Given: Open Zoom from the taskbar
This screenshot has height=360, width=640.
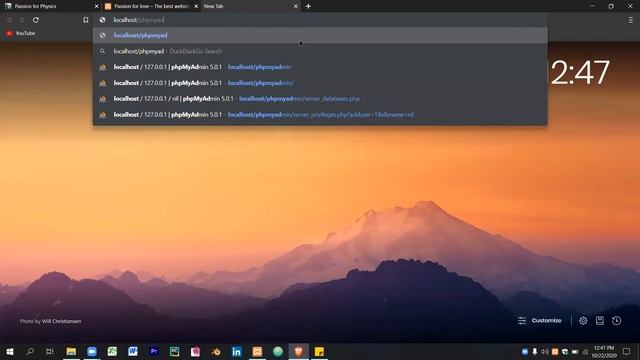Looking at the screenshot, I should [x=92, y=351].
